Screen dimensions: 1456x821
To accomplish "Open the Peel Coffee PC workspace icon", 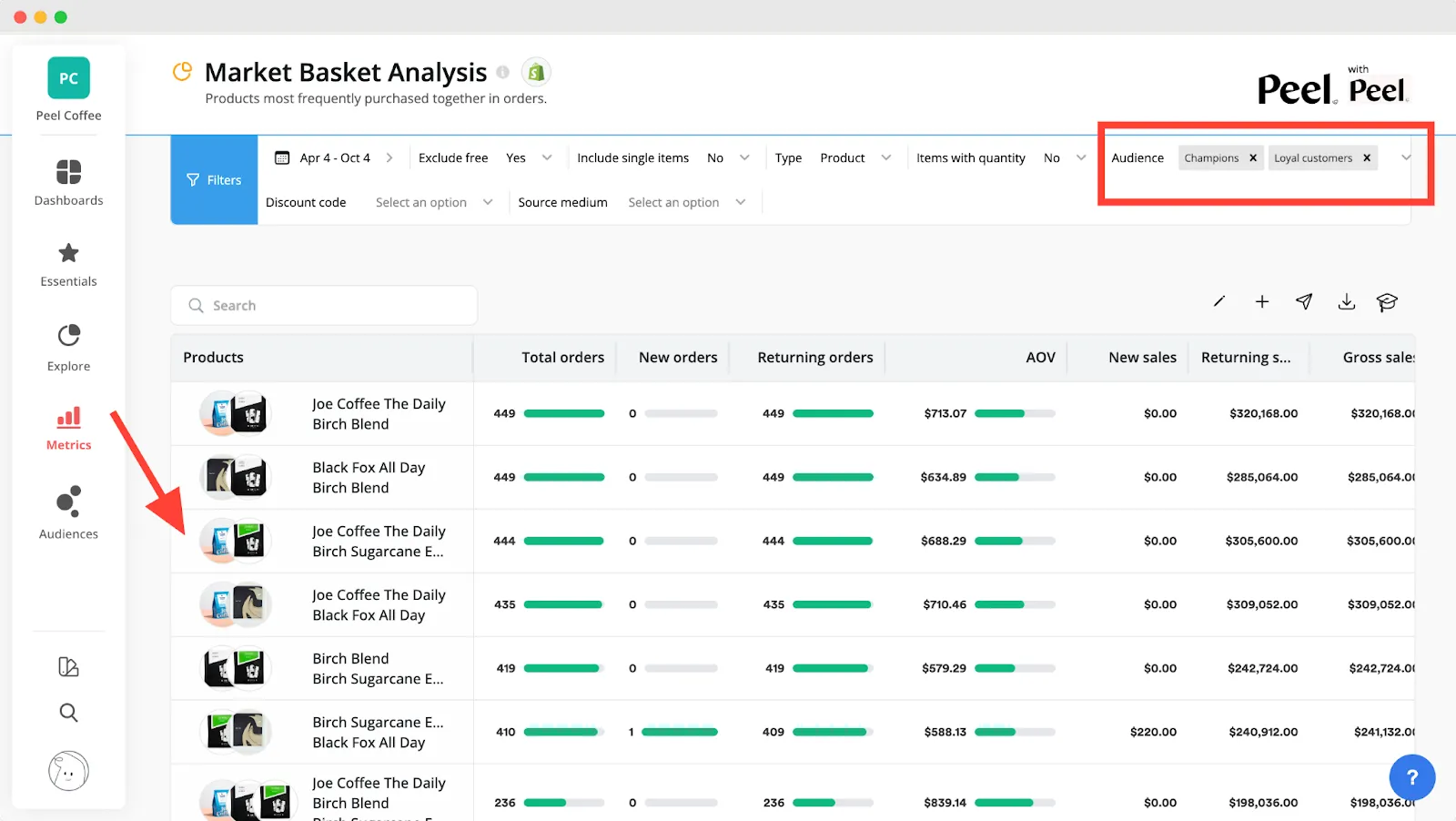I will [x=68, y=78].
